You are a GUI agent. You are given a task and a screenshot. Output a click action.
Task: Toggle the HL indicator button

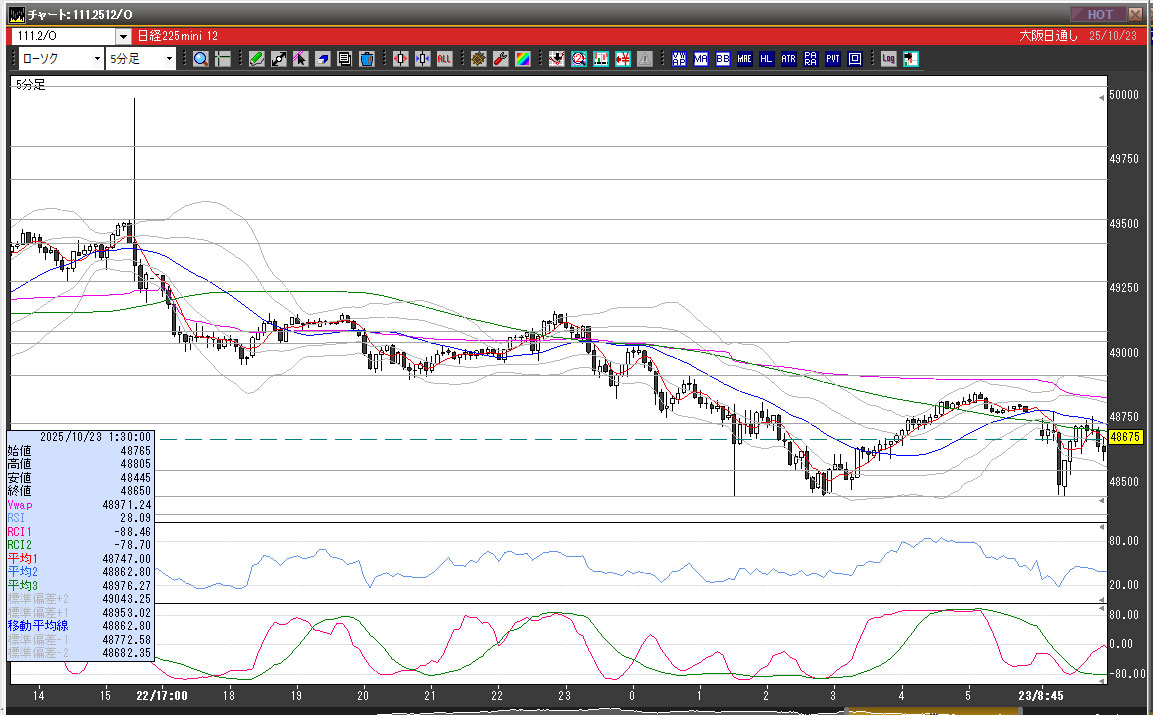pos(767,59)
